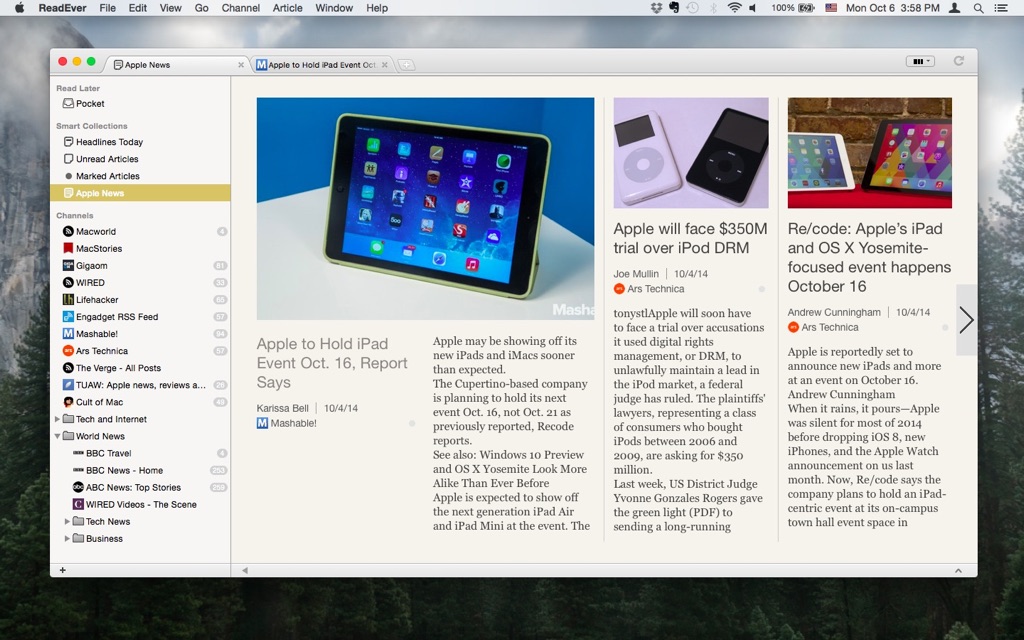Click the ABC News: Top Stories icon
Screen dimensions: 1024x640
78,487
